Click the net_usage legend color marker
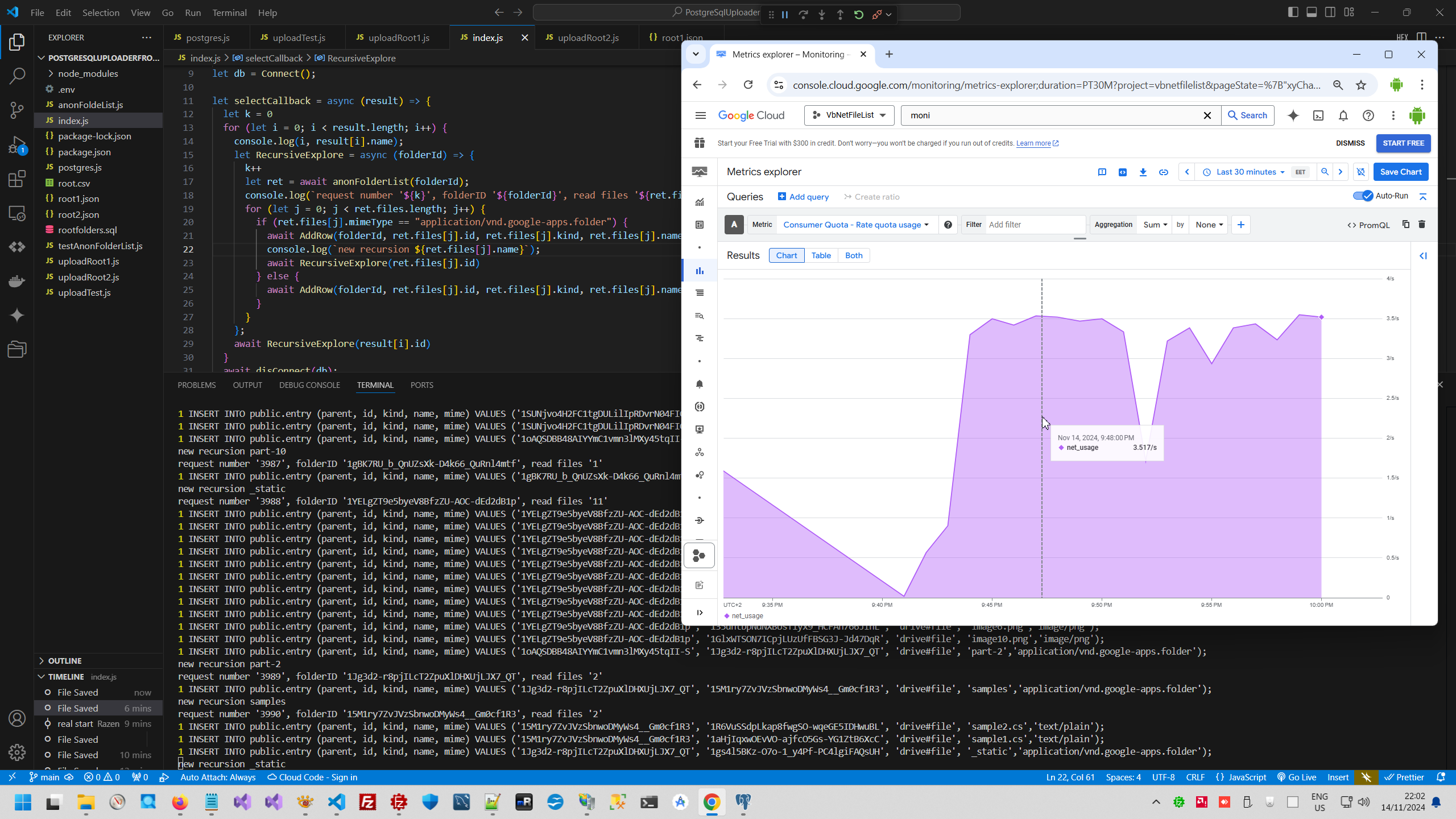The image size is (1456, 819). coord(727,616)
